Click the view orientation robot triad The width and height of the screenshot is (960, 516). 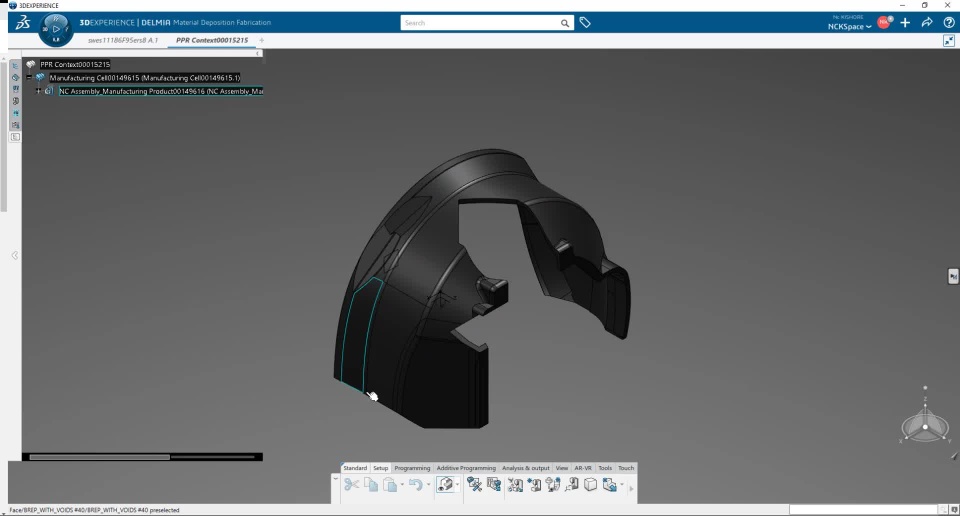[925, 422]
